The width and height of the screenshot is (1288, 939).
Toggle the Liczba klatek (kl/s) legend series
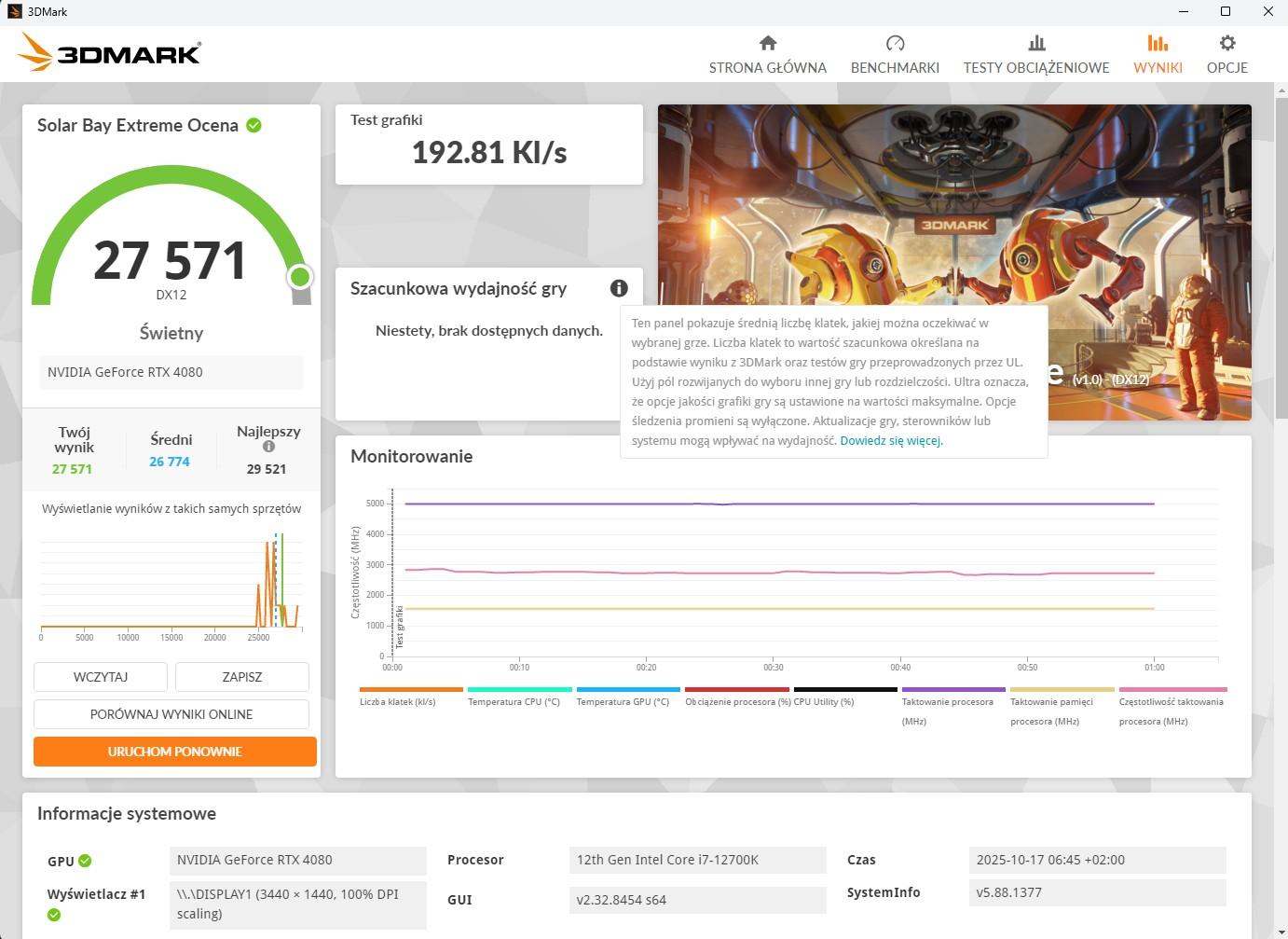410,697
